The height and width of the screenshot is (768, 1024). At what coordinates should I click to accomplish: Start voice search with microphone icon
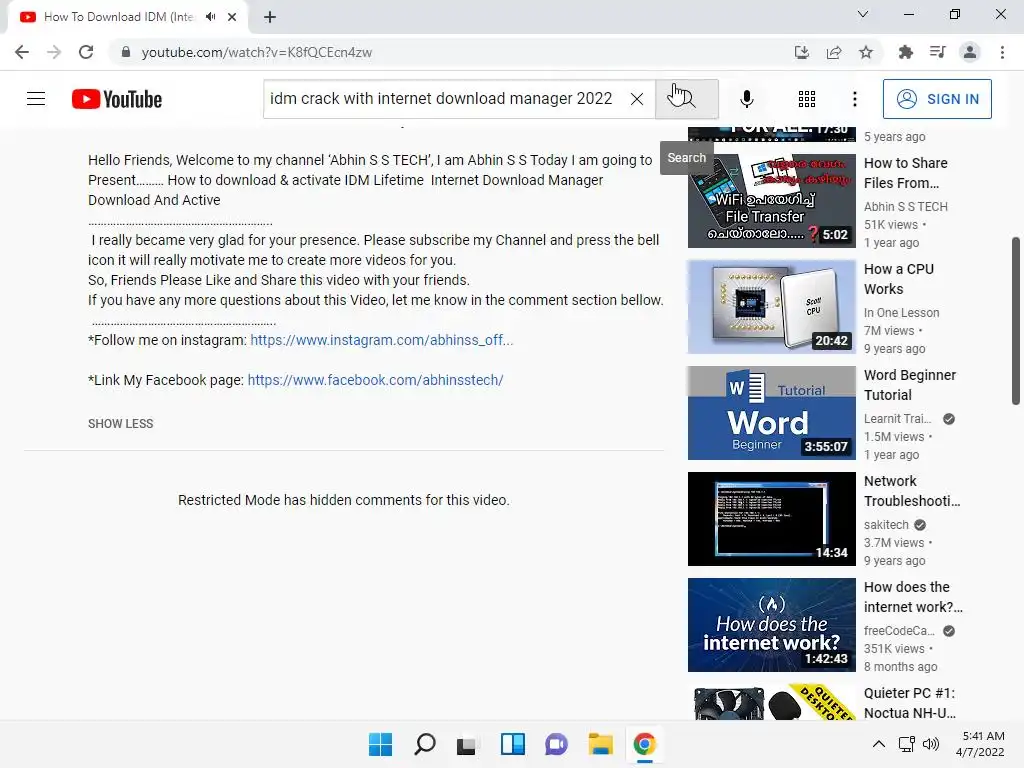click(747, 99)
